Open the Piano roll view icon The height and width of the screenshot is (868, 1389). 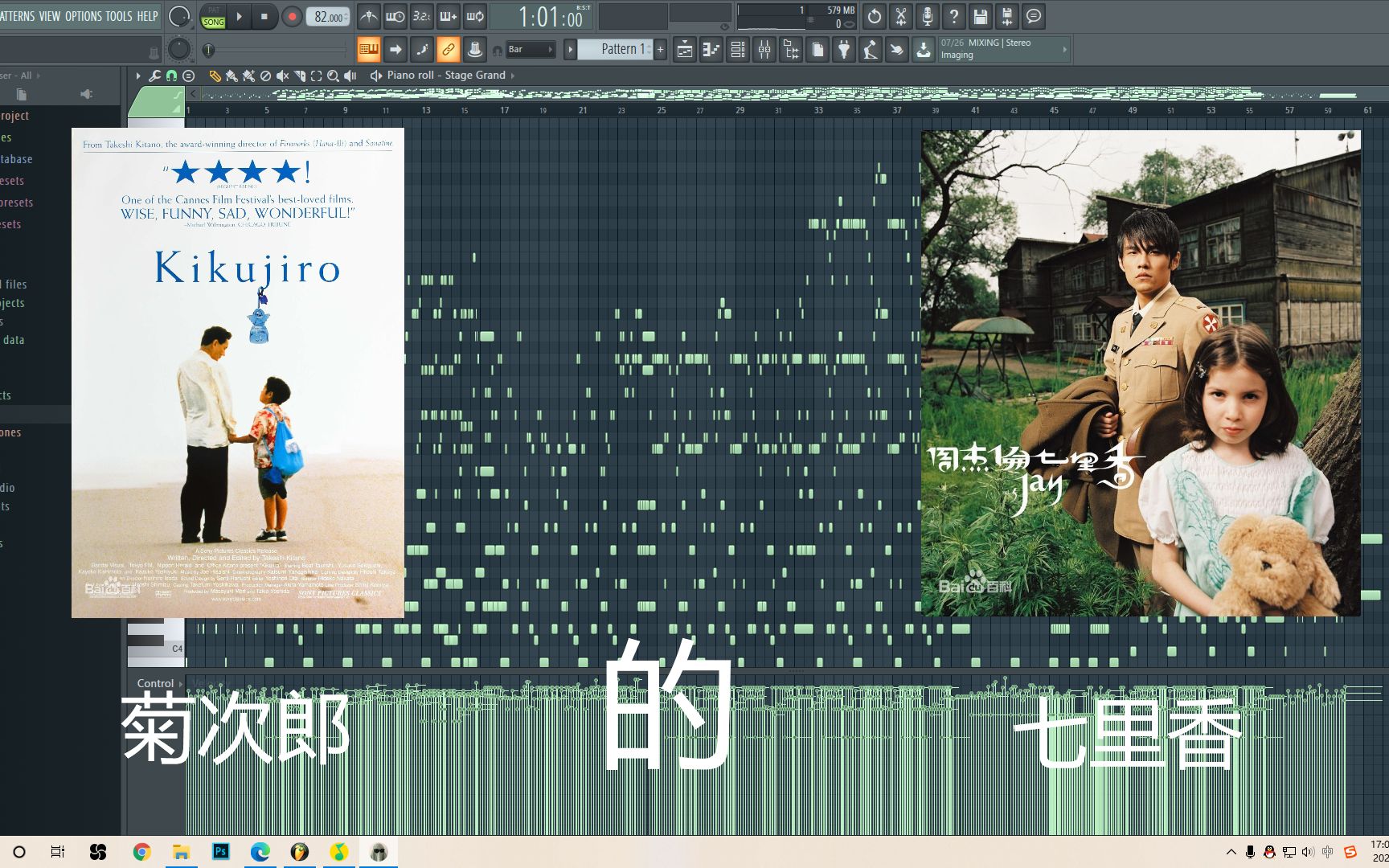click(711, 50)
